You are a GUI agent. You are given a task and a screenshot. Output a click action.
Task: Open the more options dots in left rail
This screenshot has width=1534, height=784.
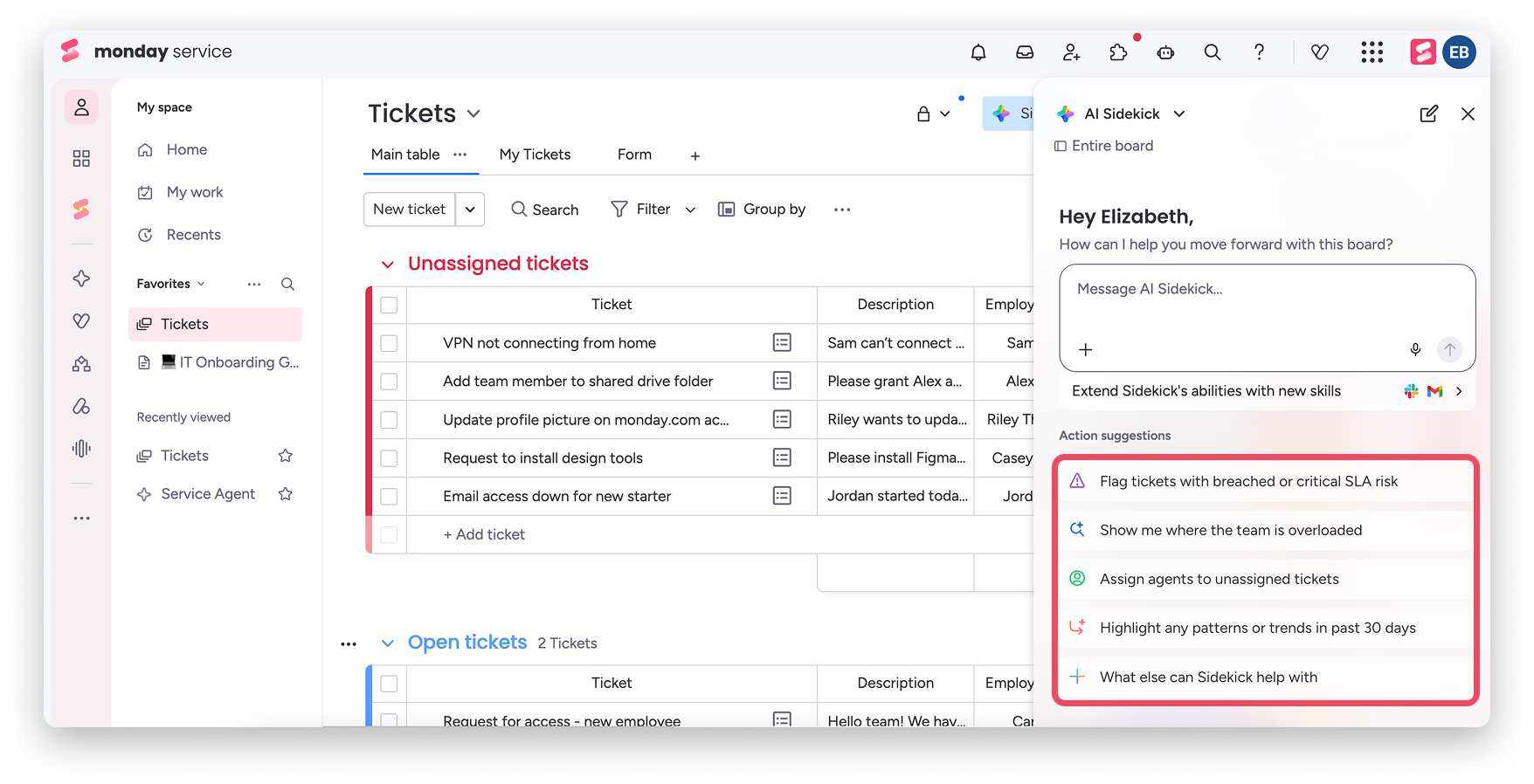(81, 519)
